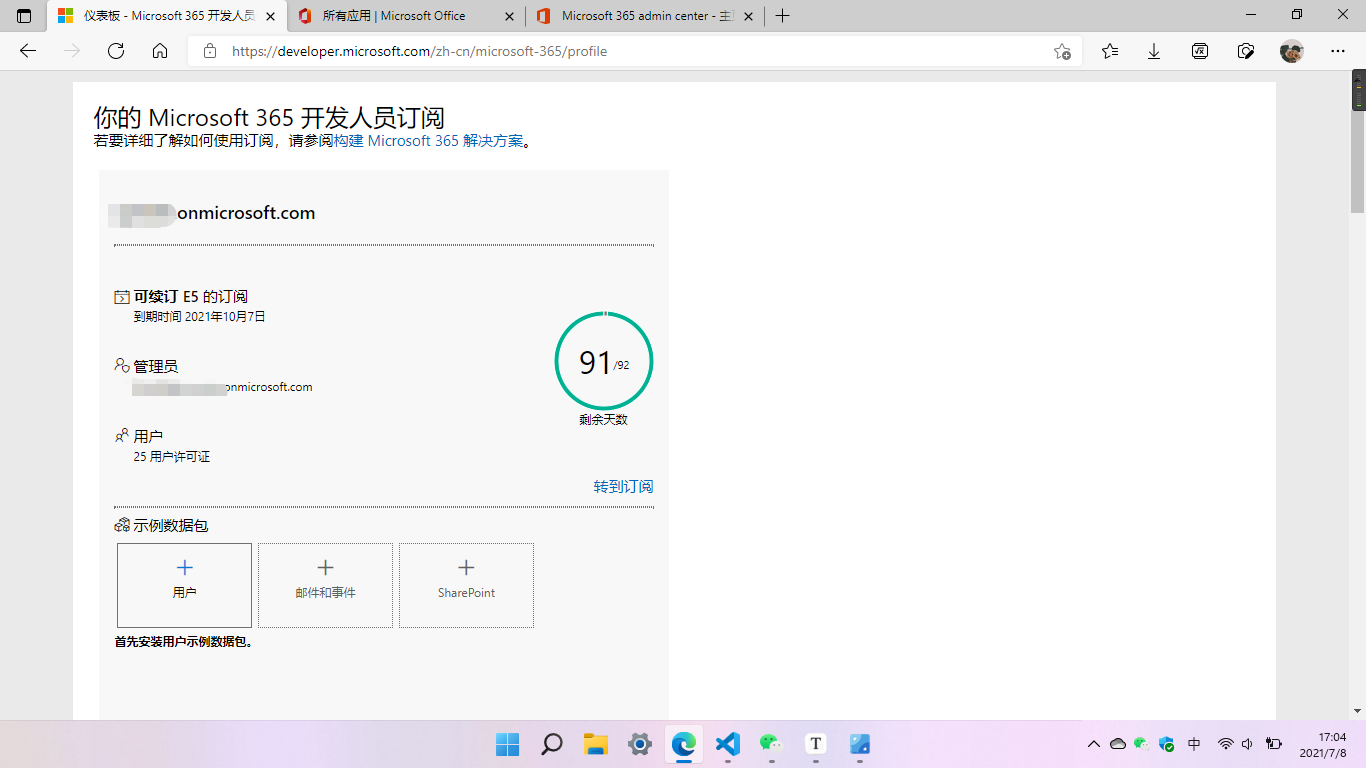Click the 25 用户许可证 text
Image resolution: width=1366 pixels, height=768 pixels.
(172, 457)
